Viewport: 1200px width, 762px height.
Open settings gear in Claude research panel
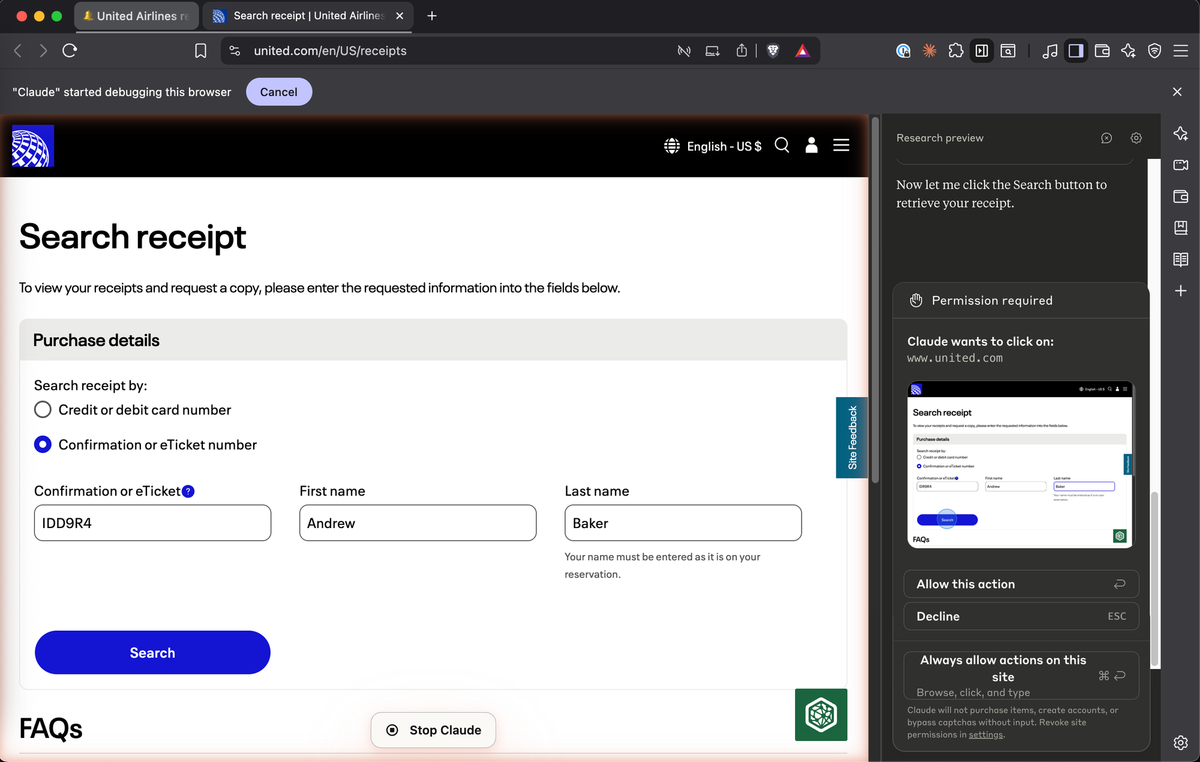pos(1136,138)
